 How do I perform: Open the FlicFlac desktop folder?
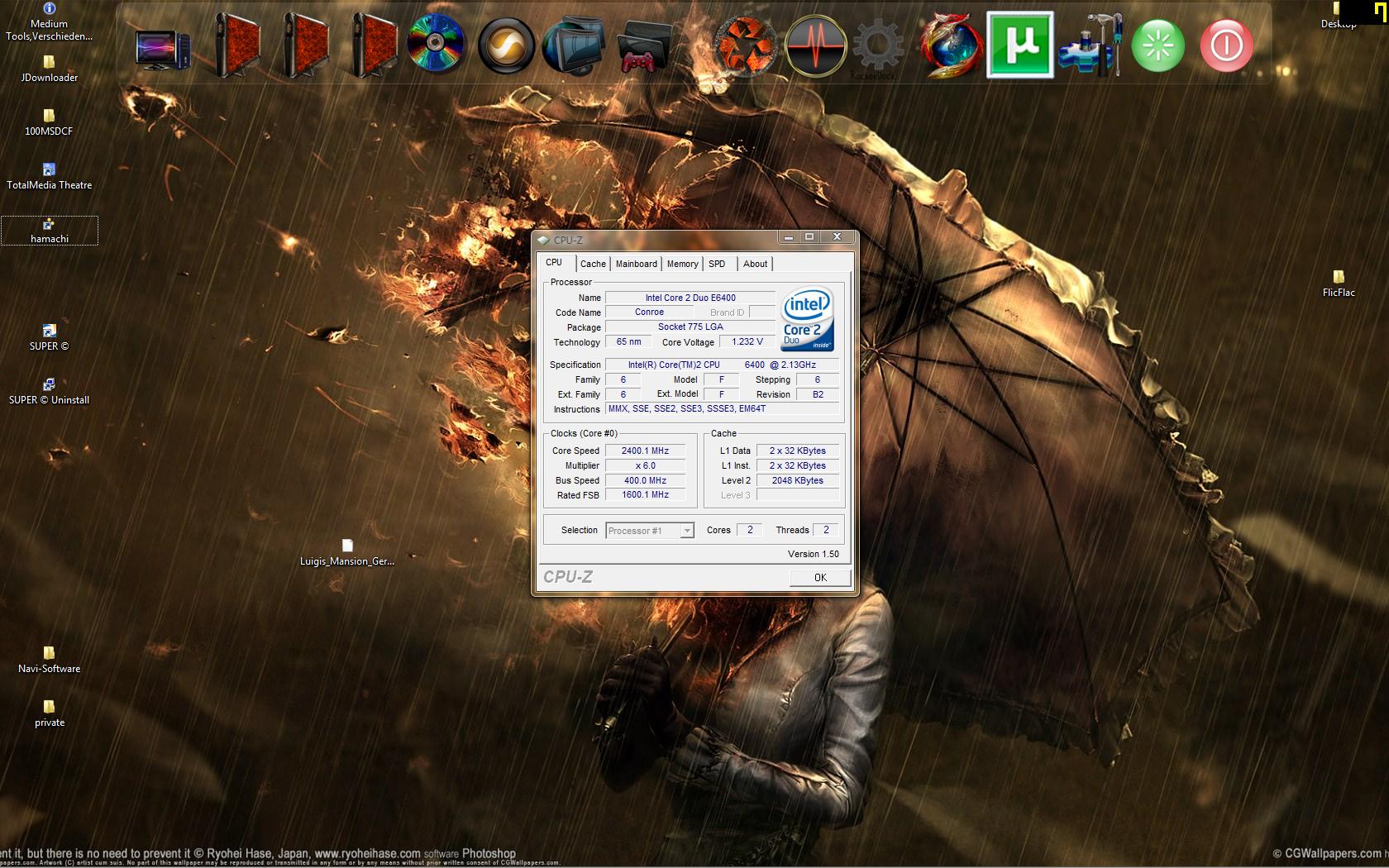(x=1339, y=284)
